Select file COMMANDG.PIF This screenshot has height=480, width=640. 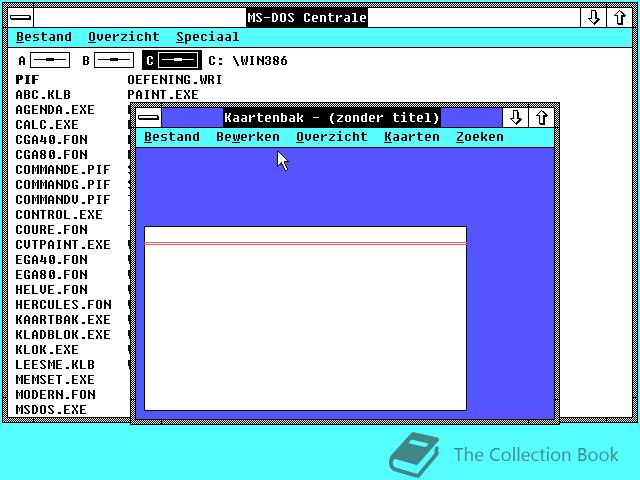63,184
